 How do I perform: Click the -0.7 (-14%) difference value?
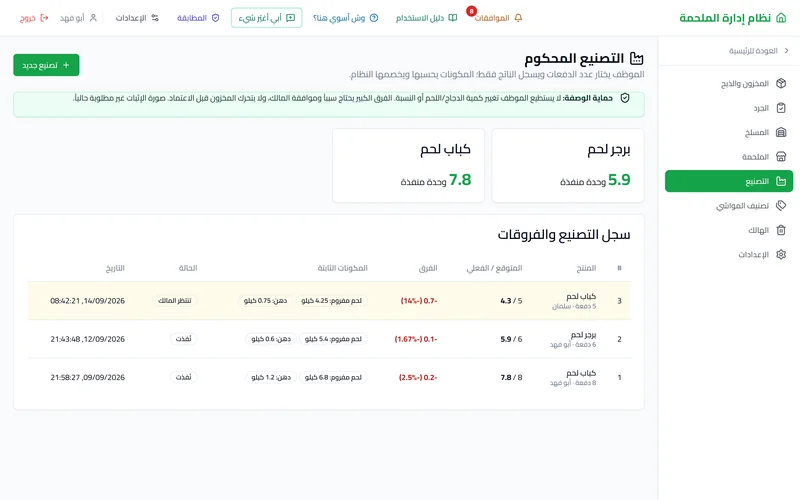[x=419, y=301]
